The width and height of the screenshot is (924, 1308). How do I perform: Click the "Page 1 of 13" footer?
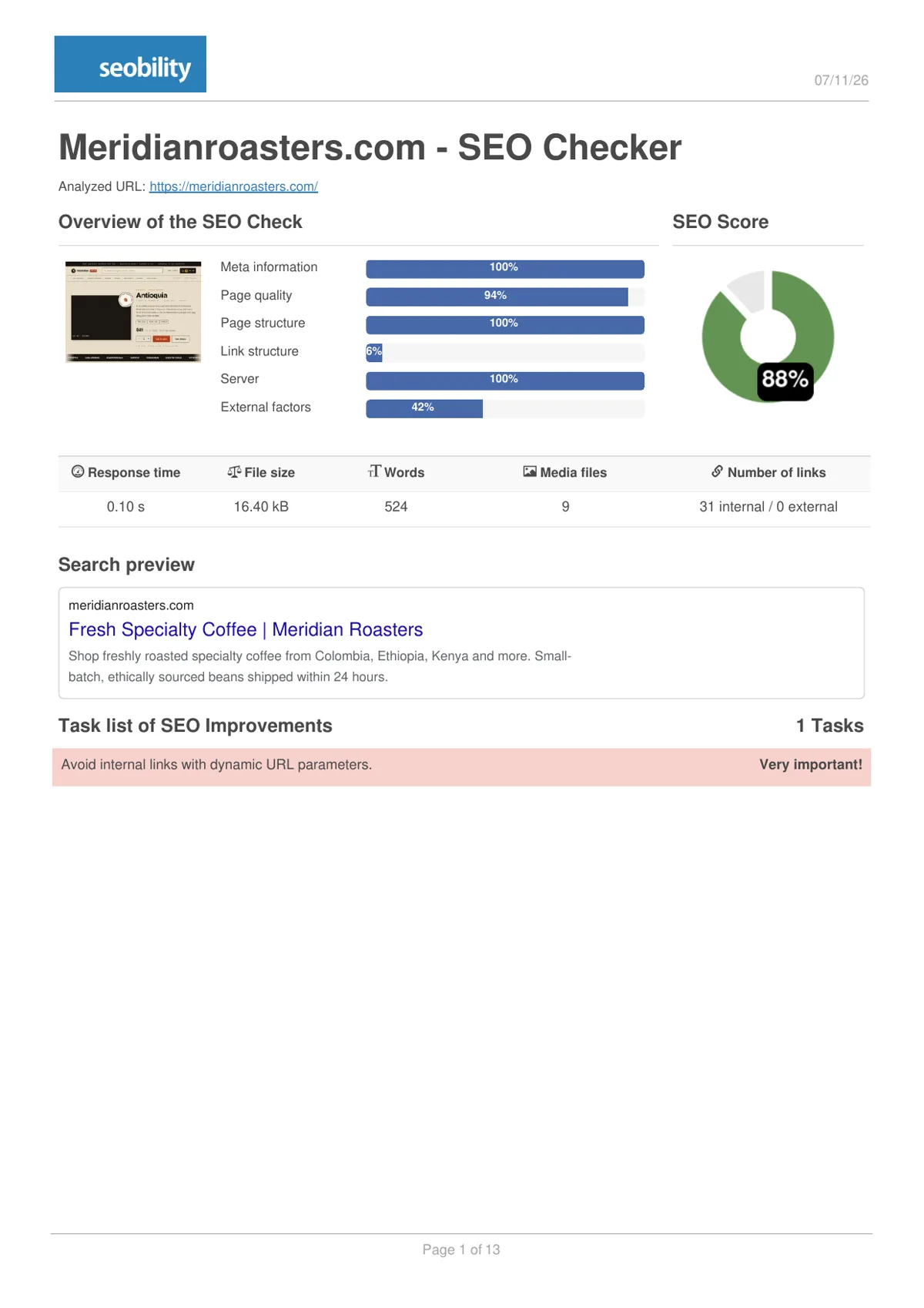tap(461, 1249)
